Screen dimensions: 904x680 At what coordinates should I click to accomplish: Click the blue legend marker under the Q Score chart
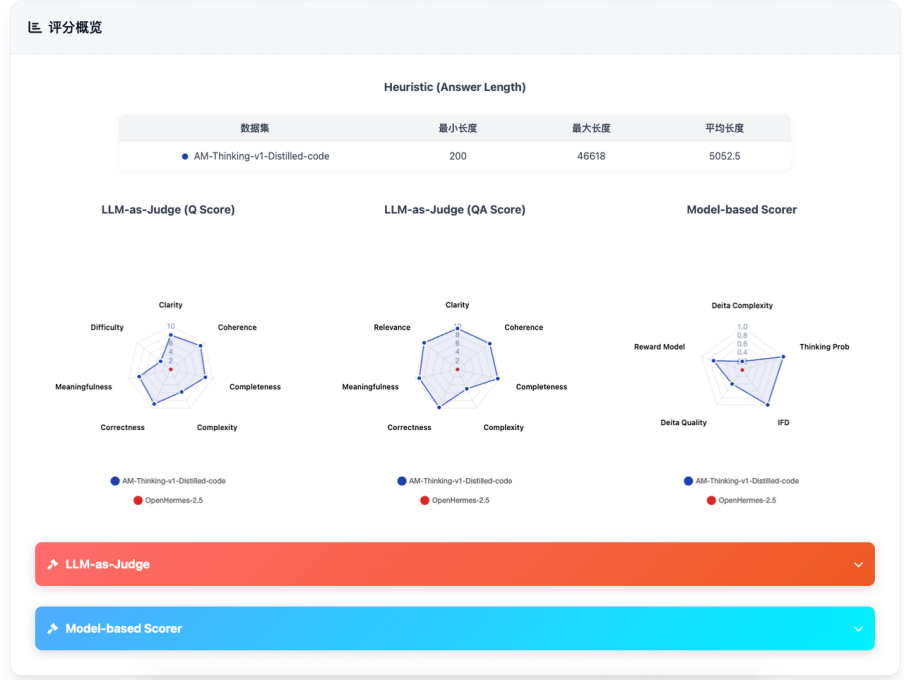click(115, 481)
